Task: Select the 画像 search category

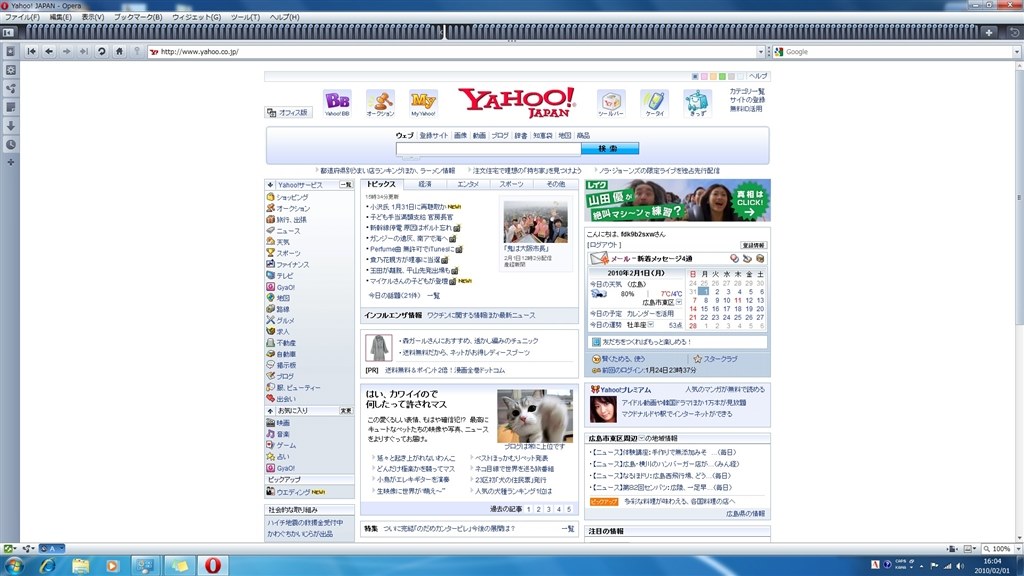Action: pyautogui.click(x=460, y=135)
